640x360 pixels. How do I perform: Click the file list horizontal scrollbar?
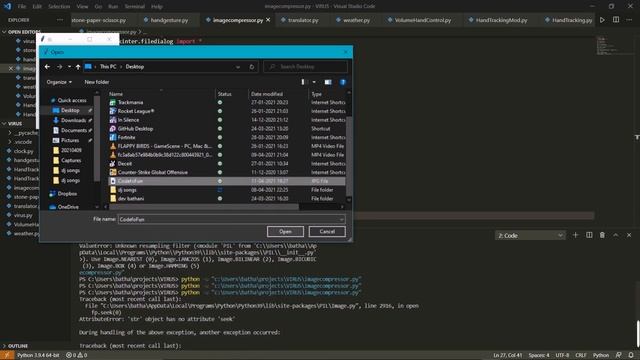[x=204, y=207]
